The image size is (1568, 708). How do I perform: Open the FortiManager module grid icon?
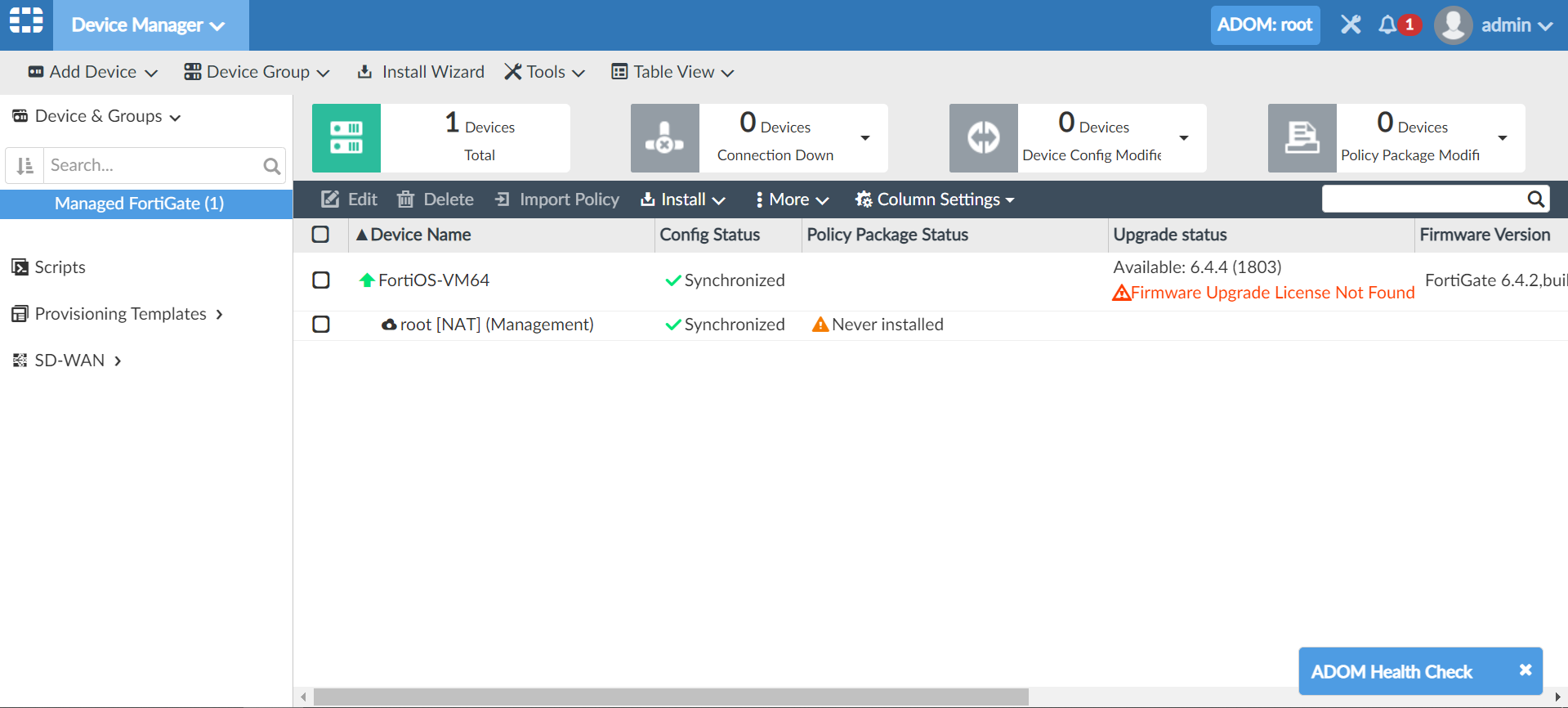(26, 21)
